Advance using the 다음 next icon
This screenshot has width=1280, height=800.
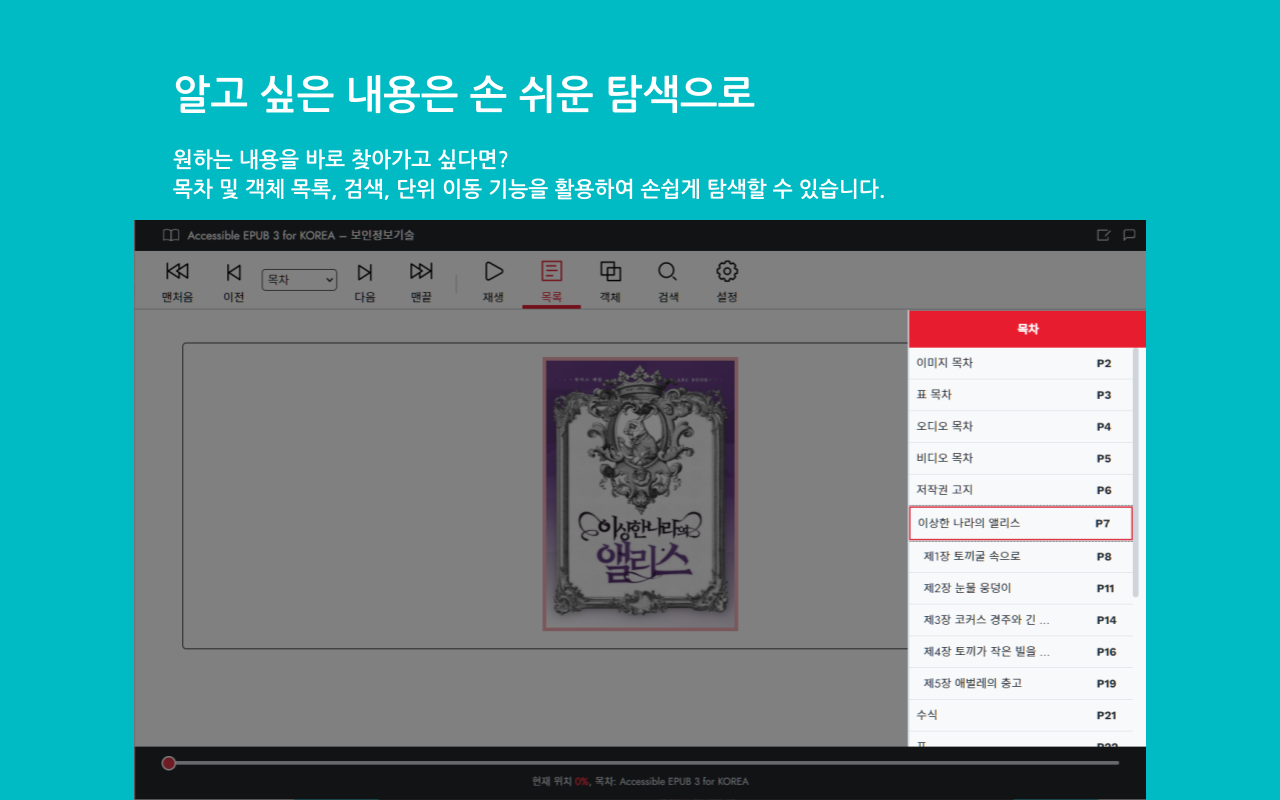[x=364, y=271]
